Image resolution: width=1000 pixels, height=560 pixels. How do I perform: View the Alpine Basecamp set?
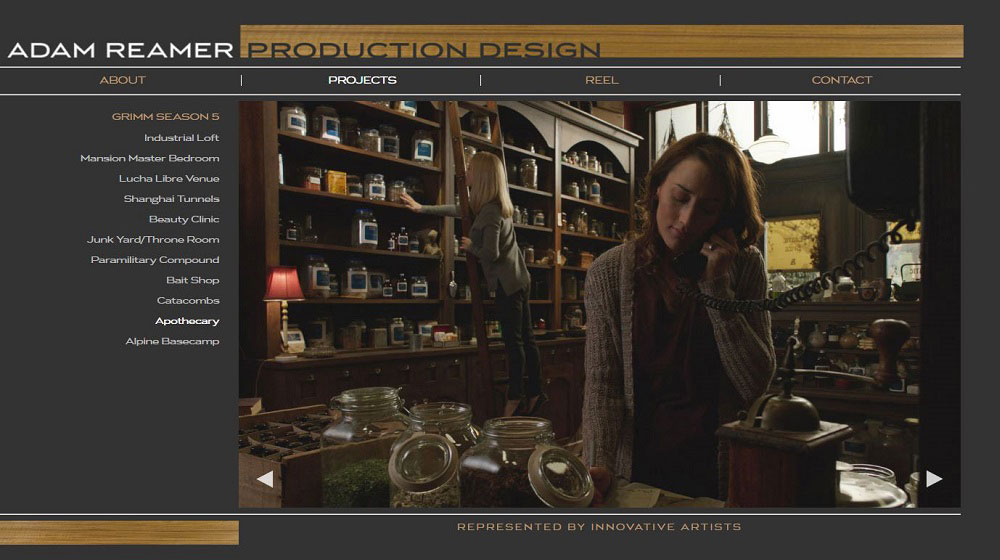click(x=172, y=341)
